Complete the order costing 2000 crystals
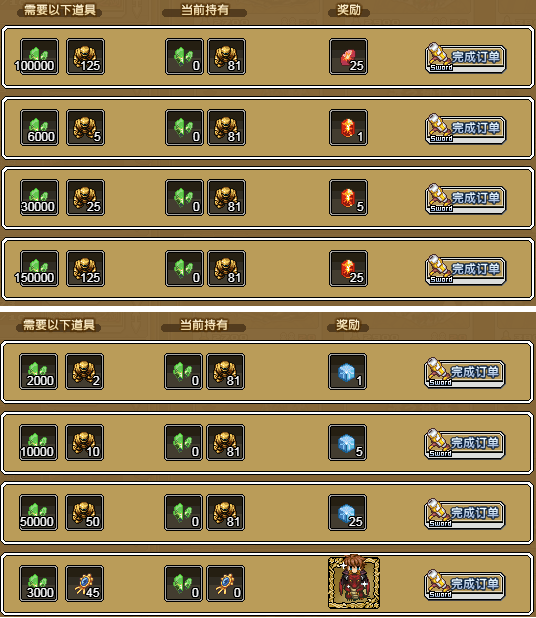The height and width of the screenshot is (618, 536). 465,373
